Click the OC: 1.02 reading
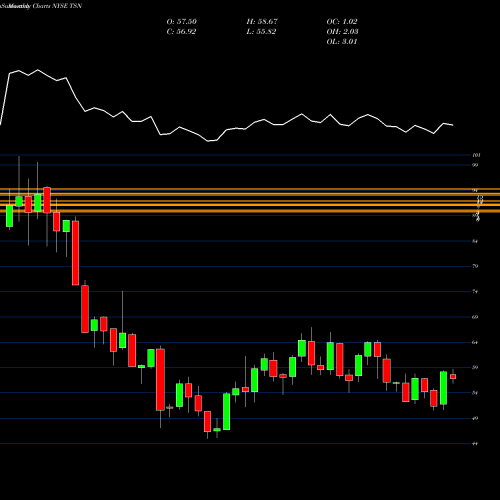Viewport: 500px width, 500px height. click(342, 22)
